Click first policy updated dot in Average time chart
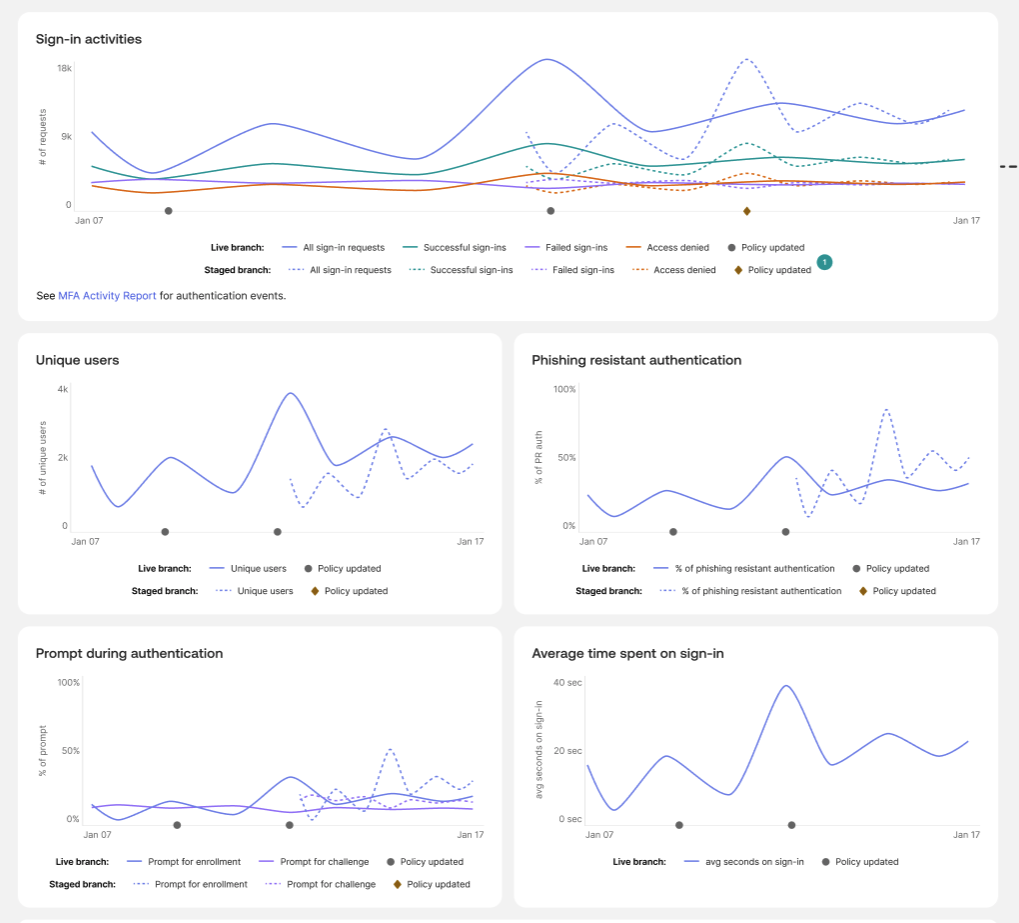Screen dimensions: 1019x923 (x=679, y=825)
